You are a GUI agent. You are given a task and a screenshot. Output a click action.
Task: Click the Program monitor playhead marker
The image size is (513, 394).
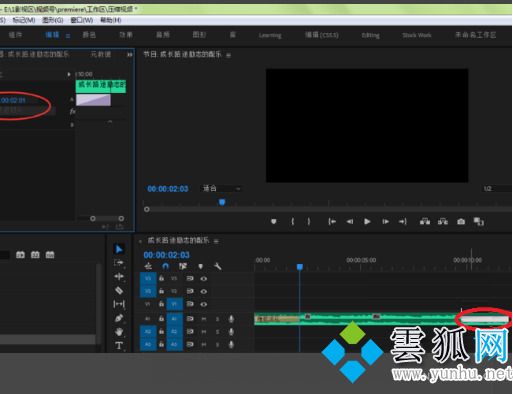(x=222, y=202)
